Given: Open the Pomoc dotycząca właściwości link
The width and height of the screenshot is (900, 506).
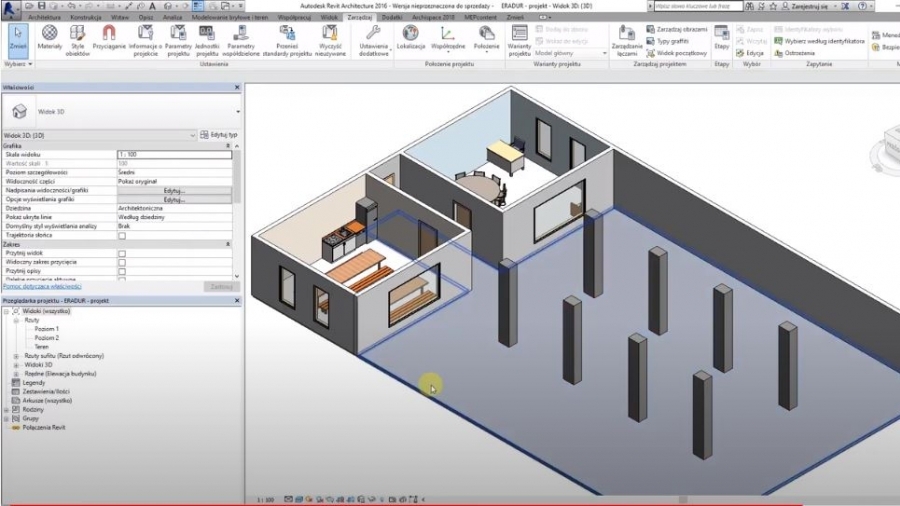Looking at the screenshot, I should click(42, 286).
